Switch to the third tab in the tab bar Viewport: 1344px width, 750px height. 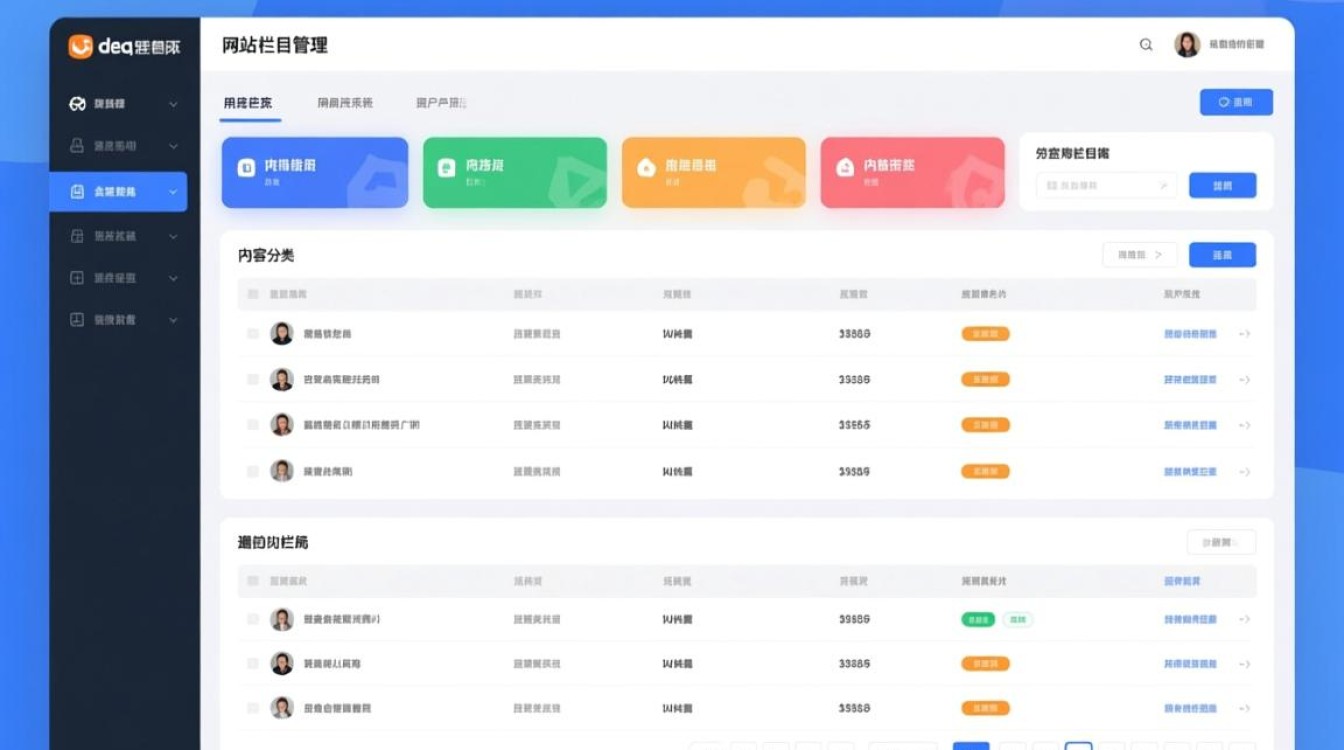pos(441,101)
